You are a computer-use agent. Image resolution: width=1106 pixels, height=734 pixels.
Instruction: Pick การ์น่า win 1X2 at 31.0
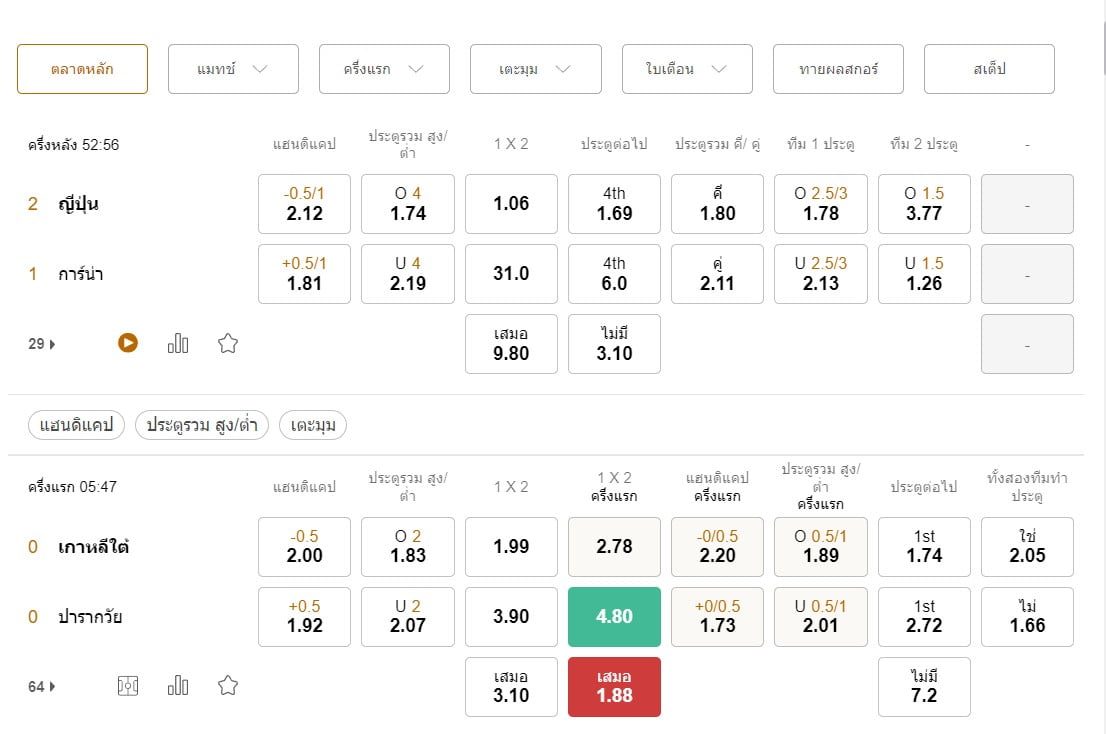[511, 274]
